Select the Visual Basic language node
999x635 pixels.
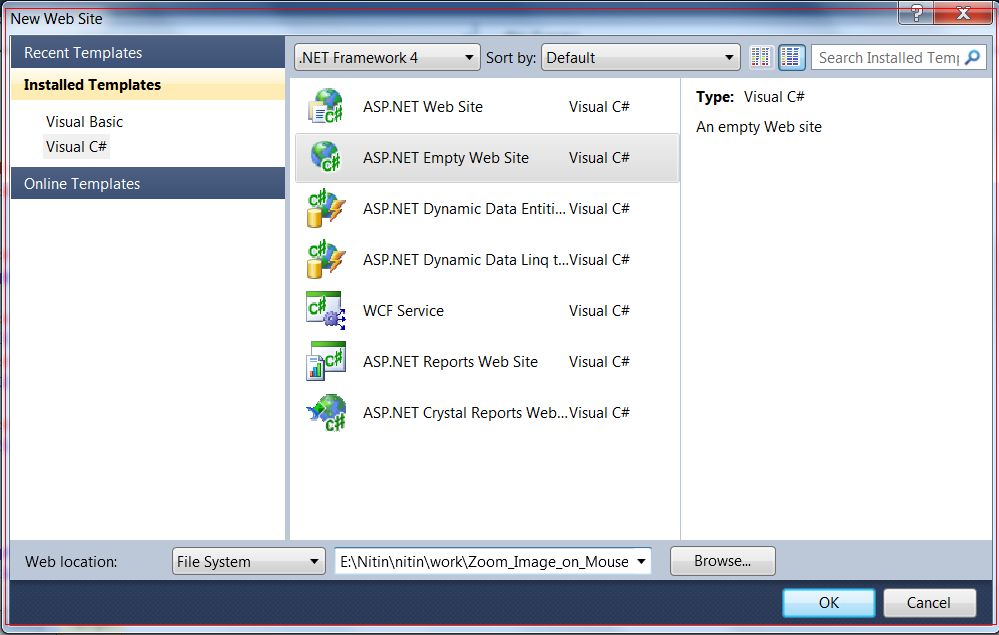pyautogui.click(x=84, y=122)
